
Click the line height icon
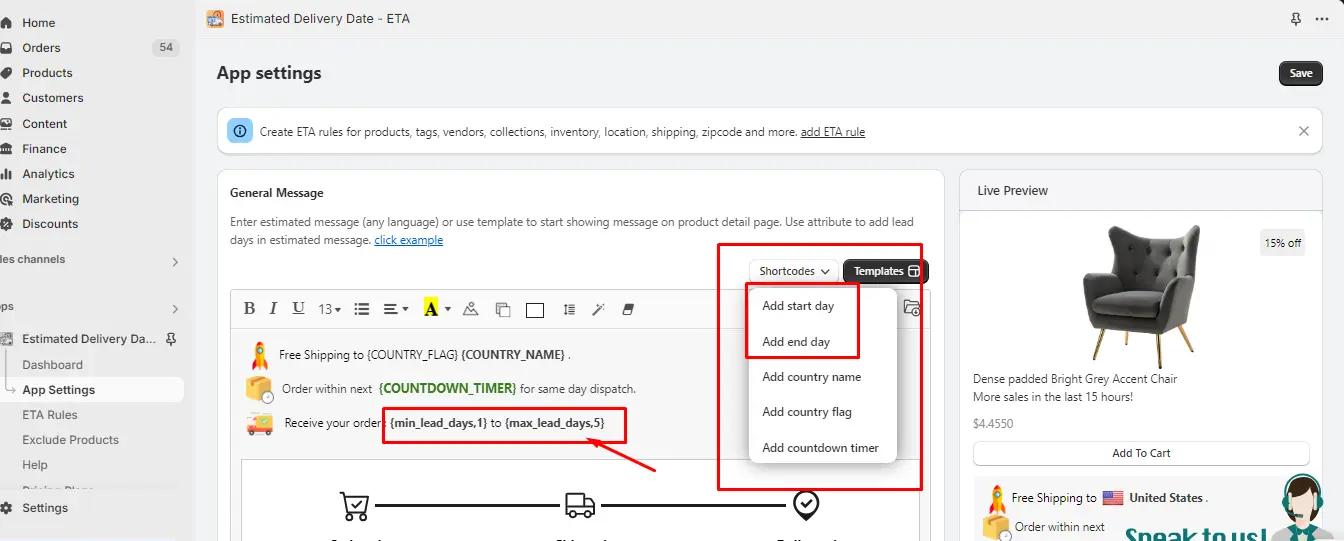569,309
